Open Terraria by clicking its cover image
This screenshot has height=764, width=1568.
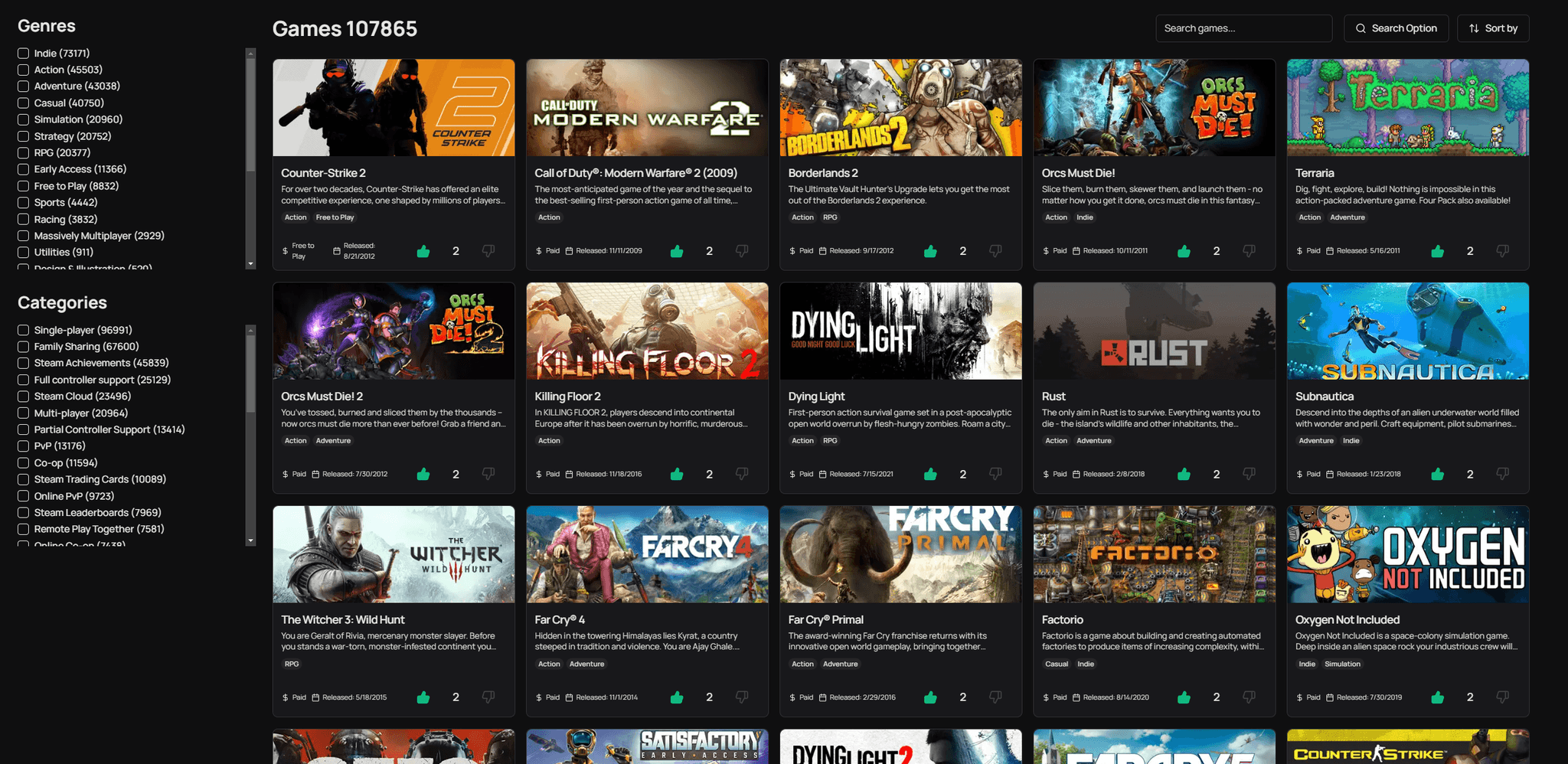tap(1407, 107)
